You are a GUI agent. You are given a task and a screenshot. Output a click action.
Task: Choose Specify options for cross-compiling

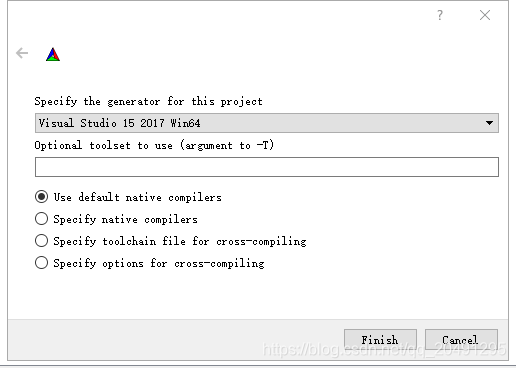pyautogui.click(x=41, y=263)
